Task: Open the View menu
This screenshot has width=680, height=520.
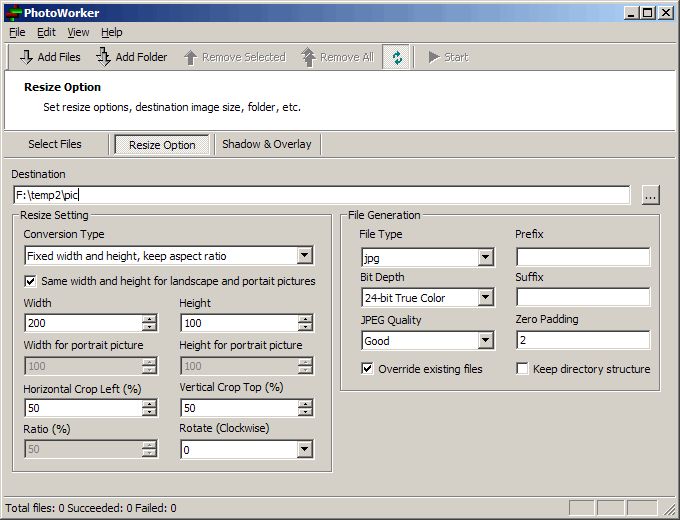Action: 78,32
